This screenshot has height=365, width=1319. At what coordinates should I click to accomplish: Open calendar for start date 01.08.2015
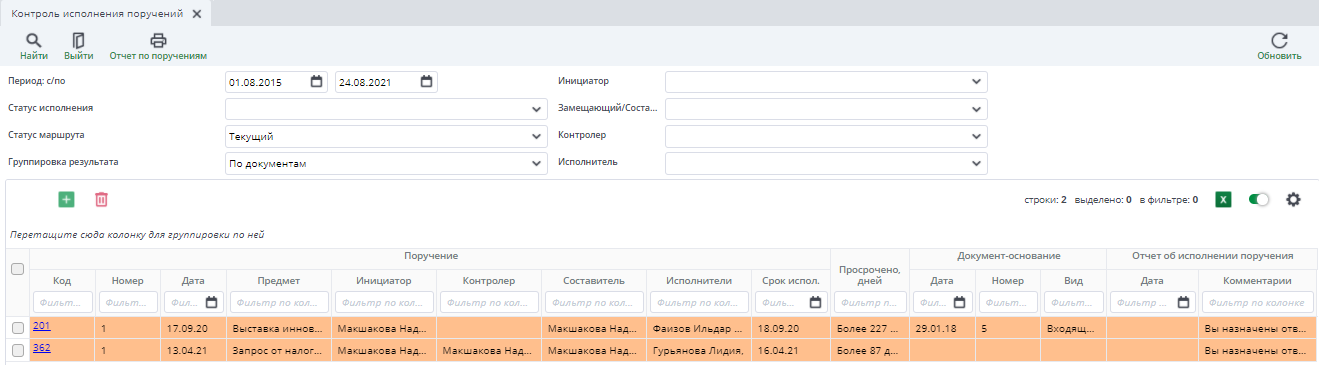tap(317, 82)
